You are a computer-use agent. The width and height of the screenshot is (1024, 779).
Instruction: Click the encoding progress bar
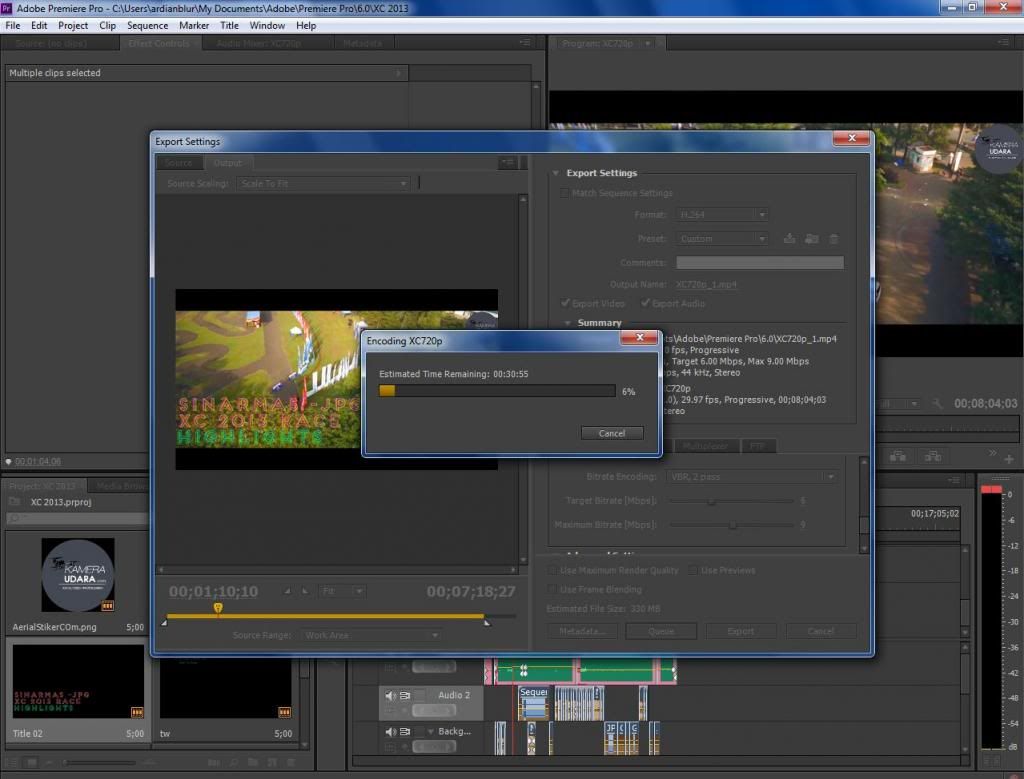497,390
